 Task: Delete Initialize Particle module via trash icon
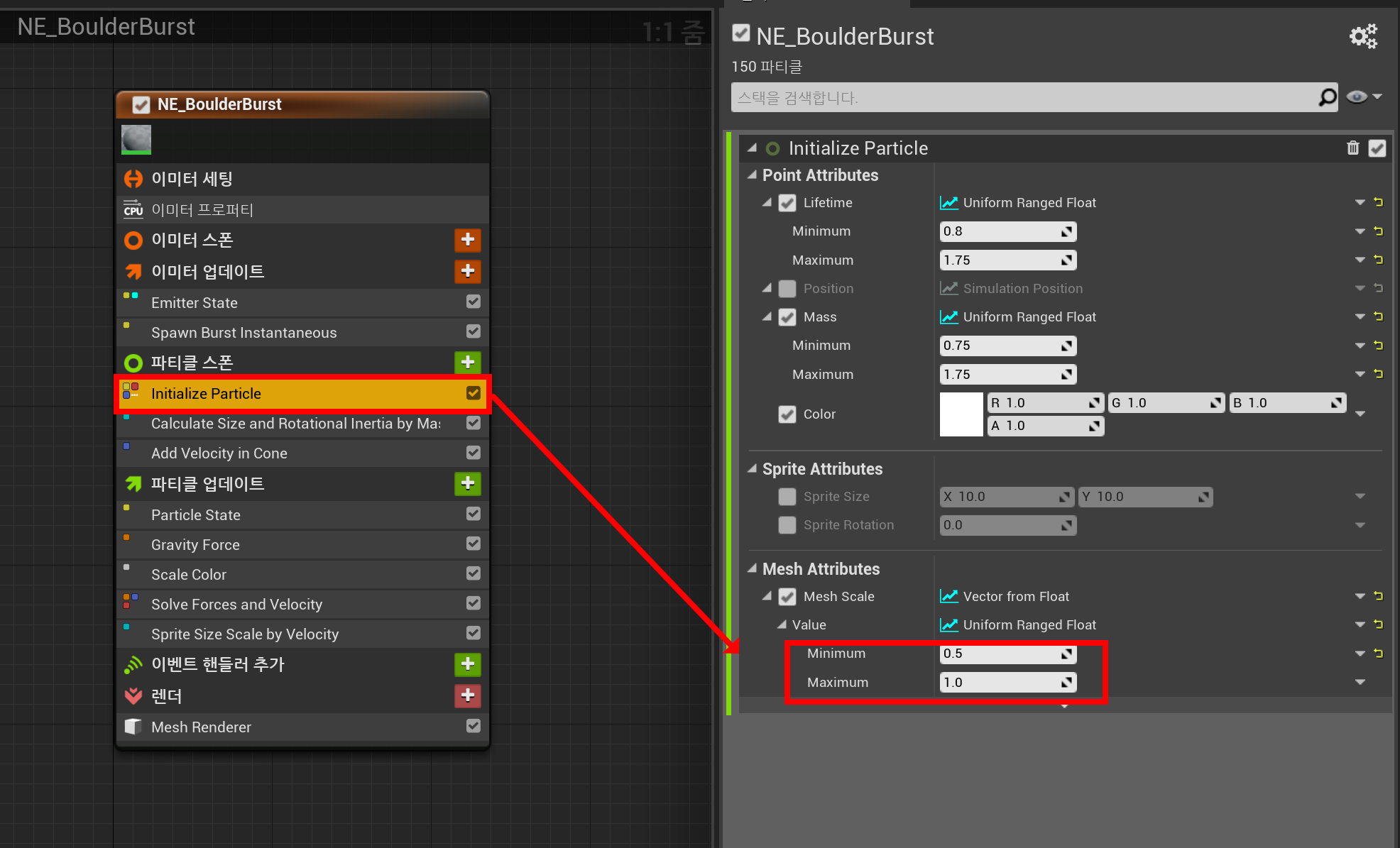tap(1352, 148)
